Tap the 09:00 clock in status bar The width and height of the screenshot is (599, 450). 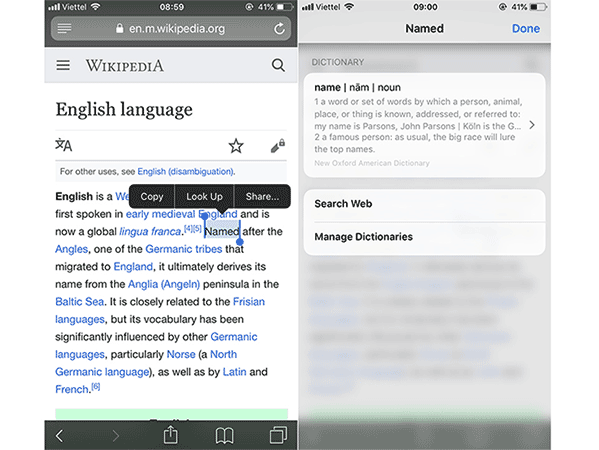pyautogui.click(x=425, y=7)
